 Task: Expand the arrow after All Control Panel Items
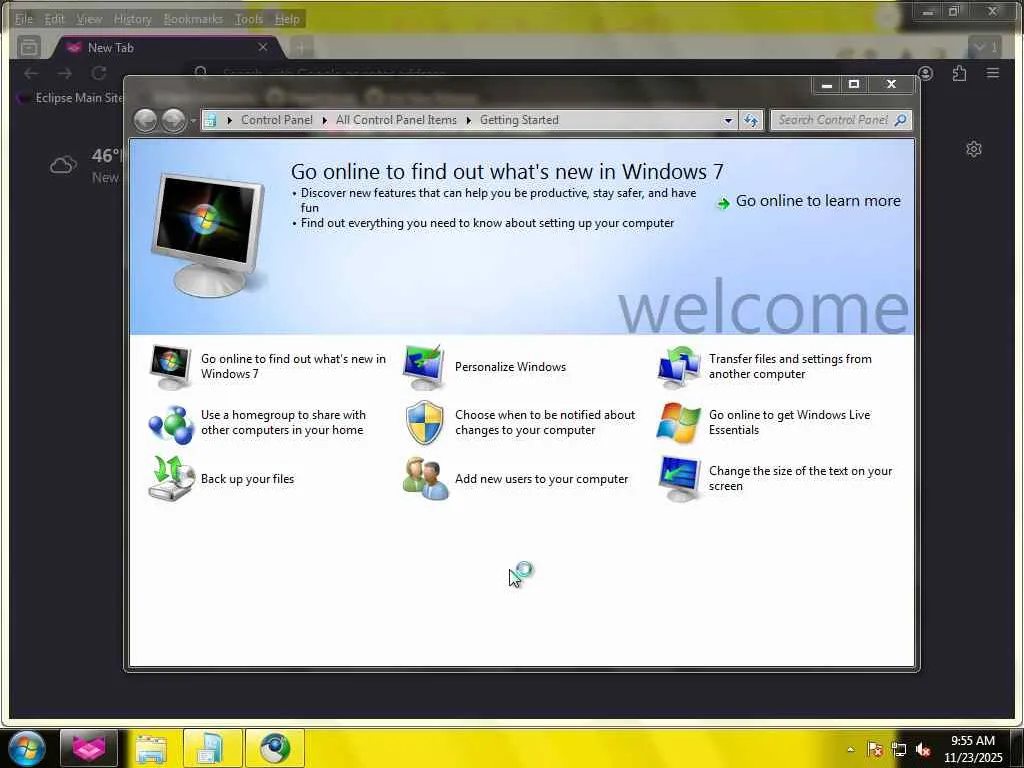pos(468,120)
